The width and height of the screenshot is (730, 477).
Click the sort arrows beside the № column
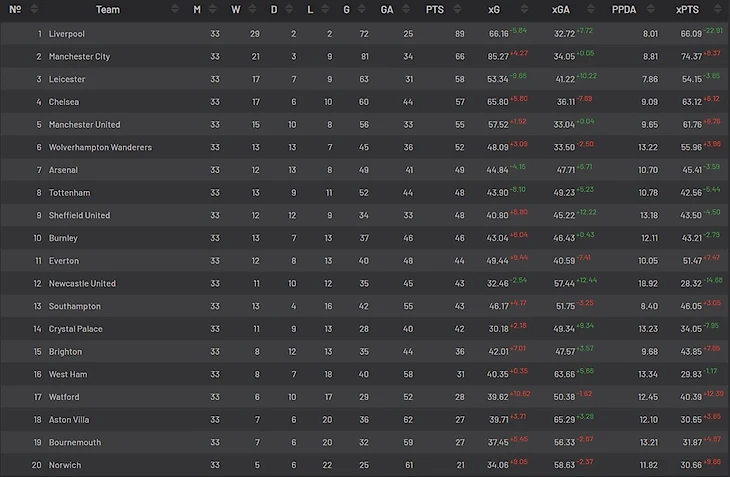37,10
